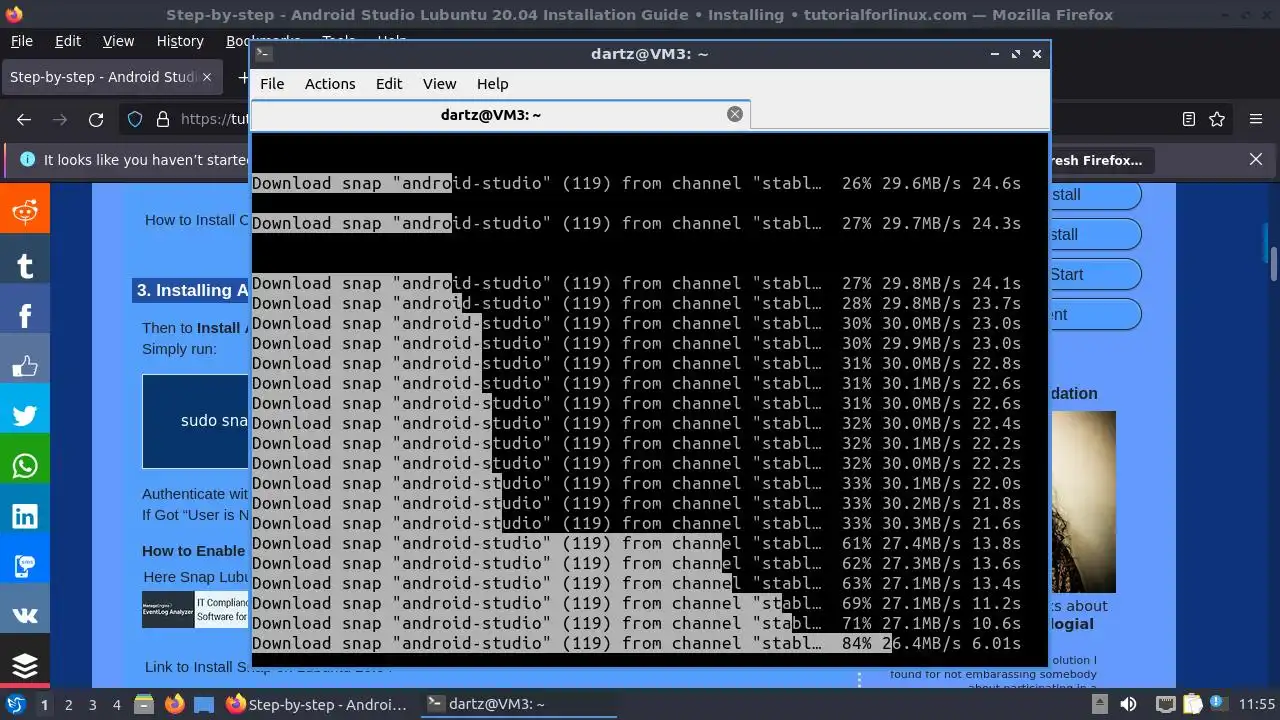Open the terminal Actions menu

point(330,84)
